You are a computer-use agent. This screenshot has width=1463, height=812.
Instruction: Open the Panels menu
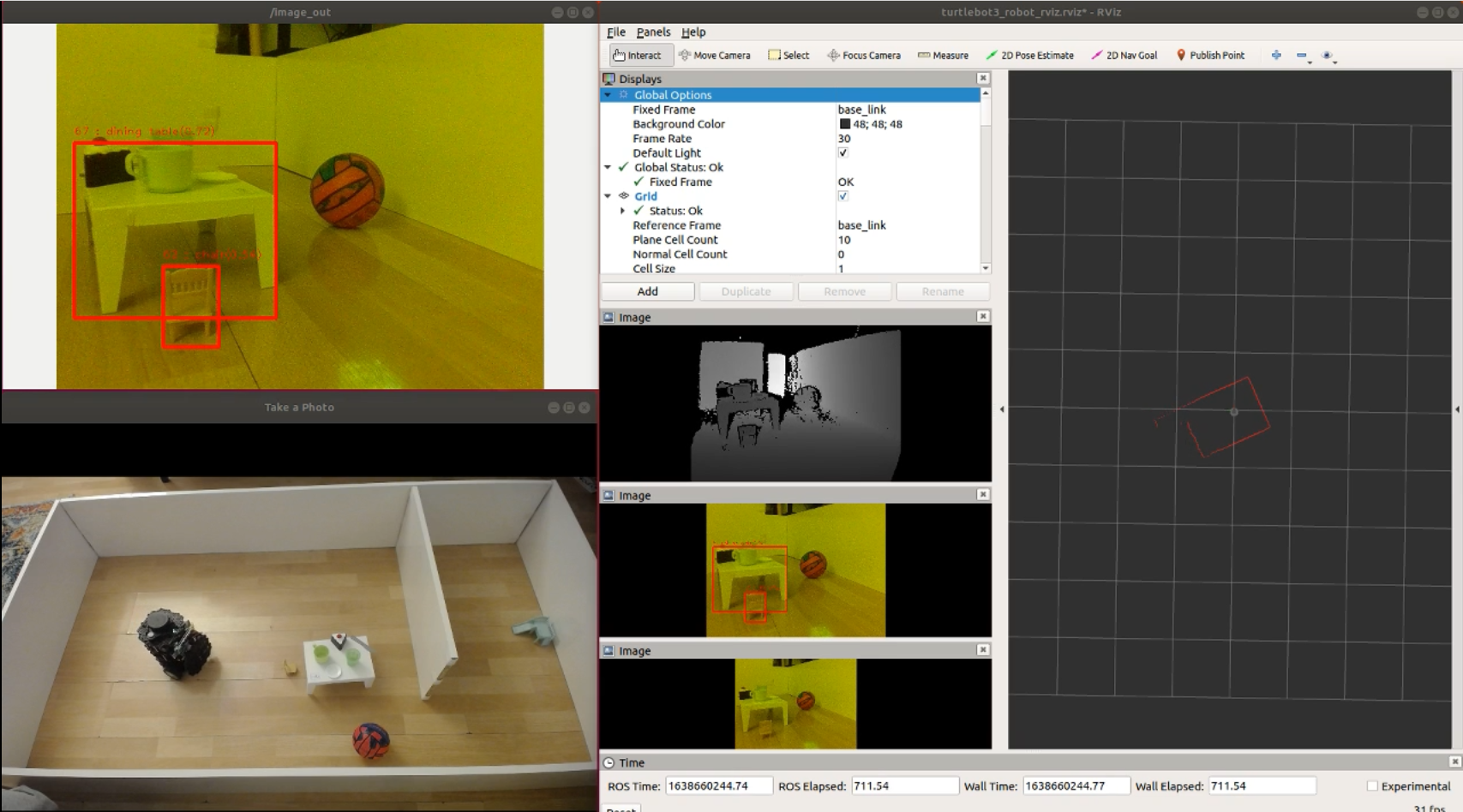pyautogui.click(x=653, y=32)
